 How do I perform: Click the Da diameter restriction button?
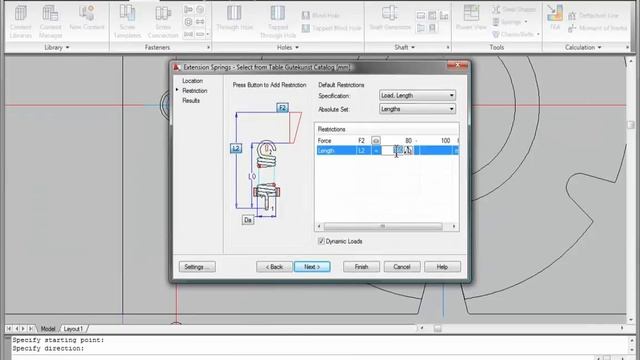248,220
